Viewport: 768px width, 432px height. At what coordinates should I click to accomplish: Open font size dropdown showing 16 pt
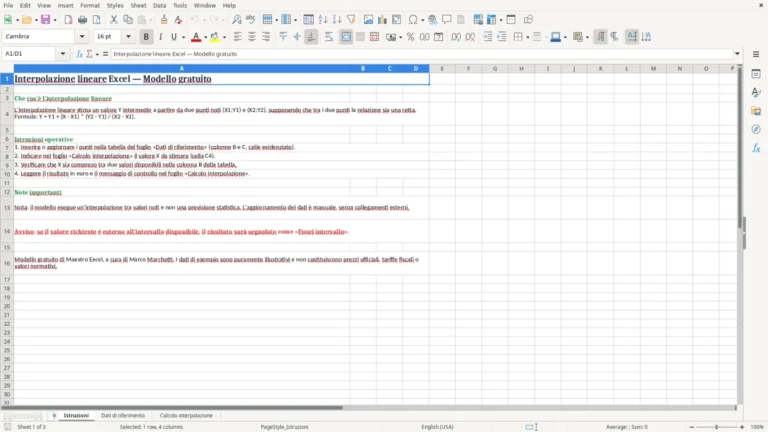click(x=128, y=37)
